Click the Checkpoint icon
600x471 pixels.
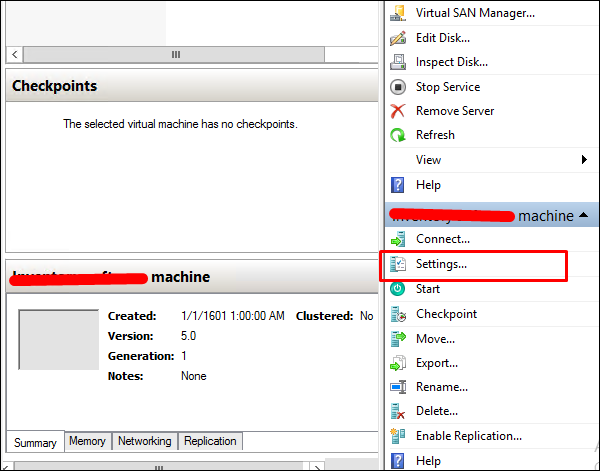[x=398, y=314]
